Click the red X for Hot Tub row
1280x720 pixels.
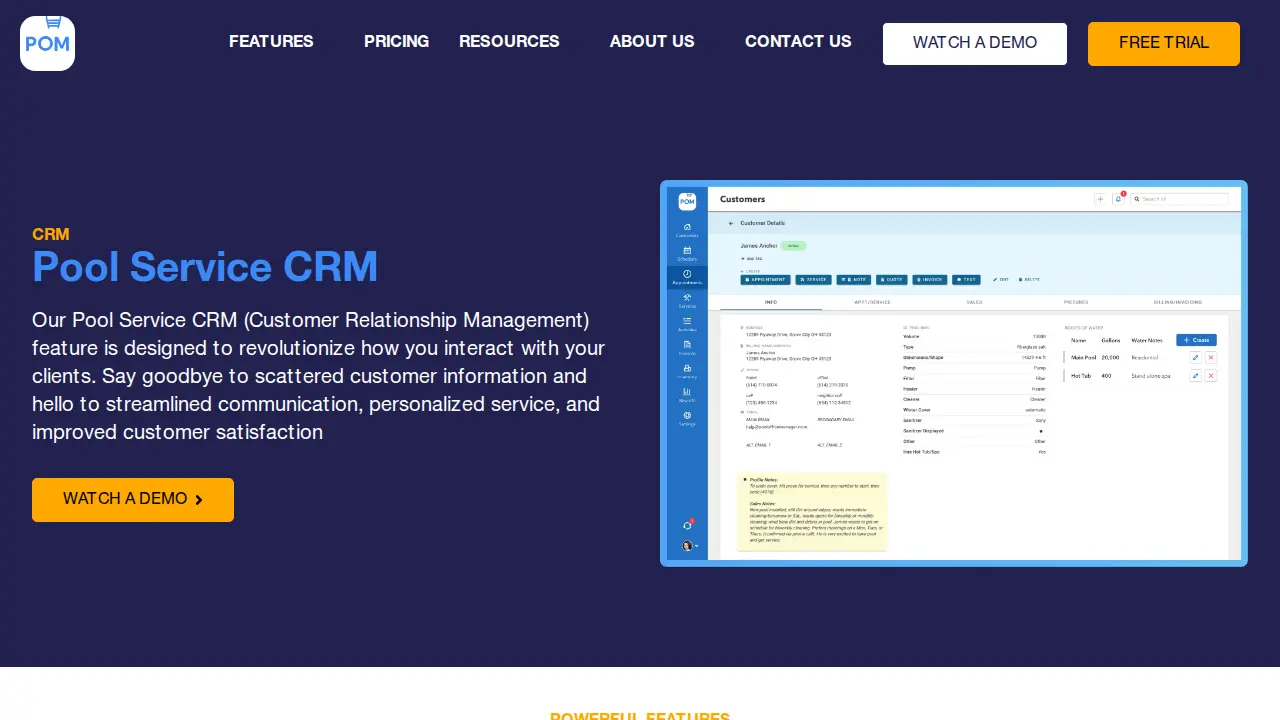[1211, 376]
